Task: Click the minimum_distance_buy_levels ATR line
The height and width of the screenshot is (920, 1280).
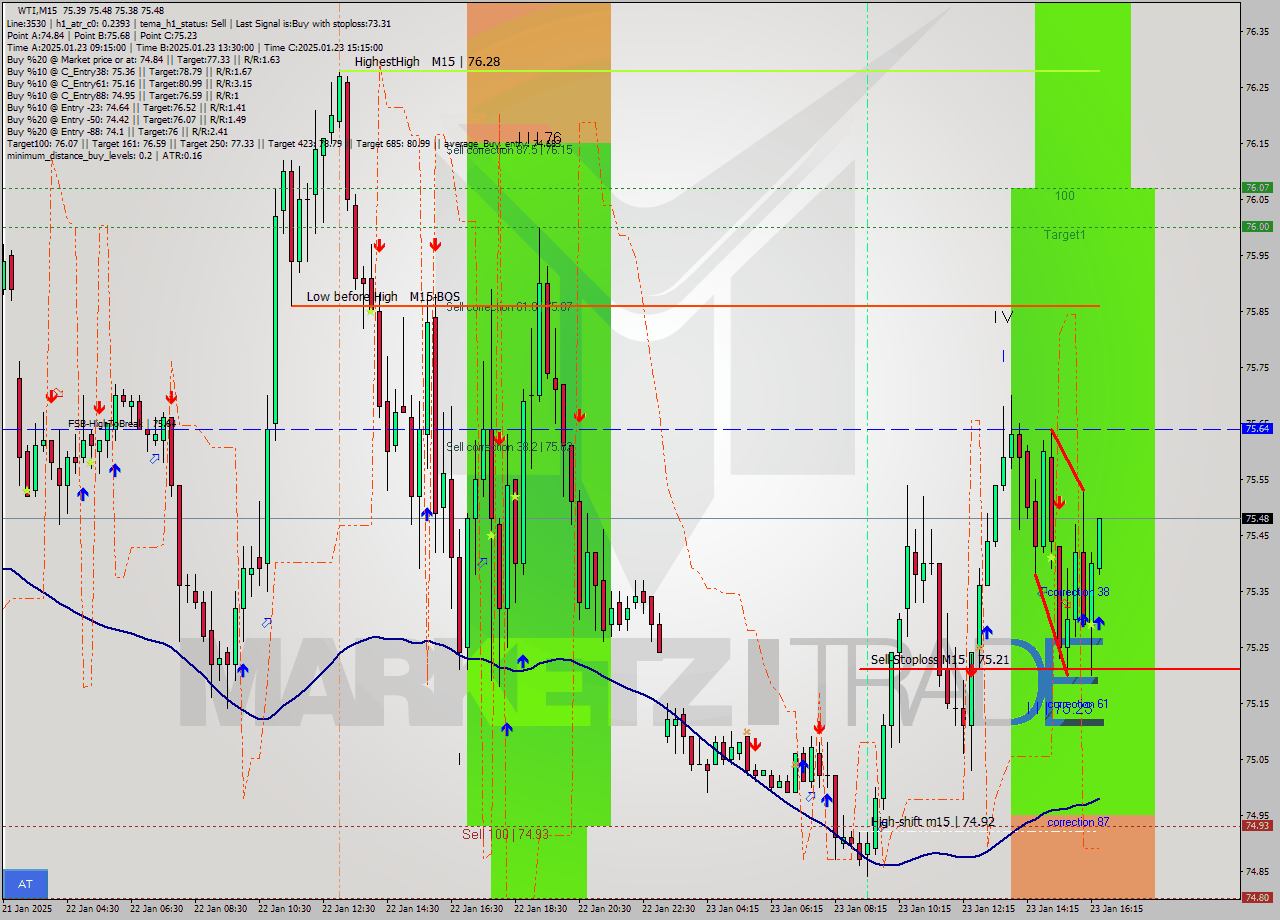Action: [104, 155]
